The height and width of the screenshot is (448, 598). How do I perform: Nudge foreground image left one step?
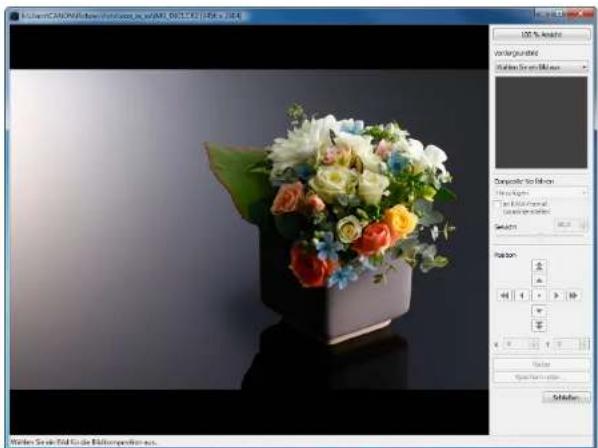[x=522, y=295]
